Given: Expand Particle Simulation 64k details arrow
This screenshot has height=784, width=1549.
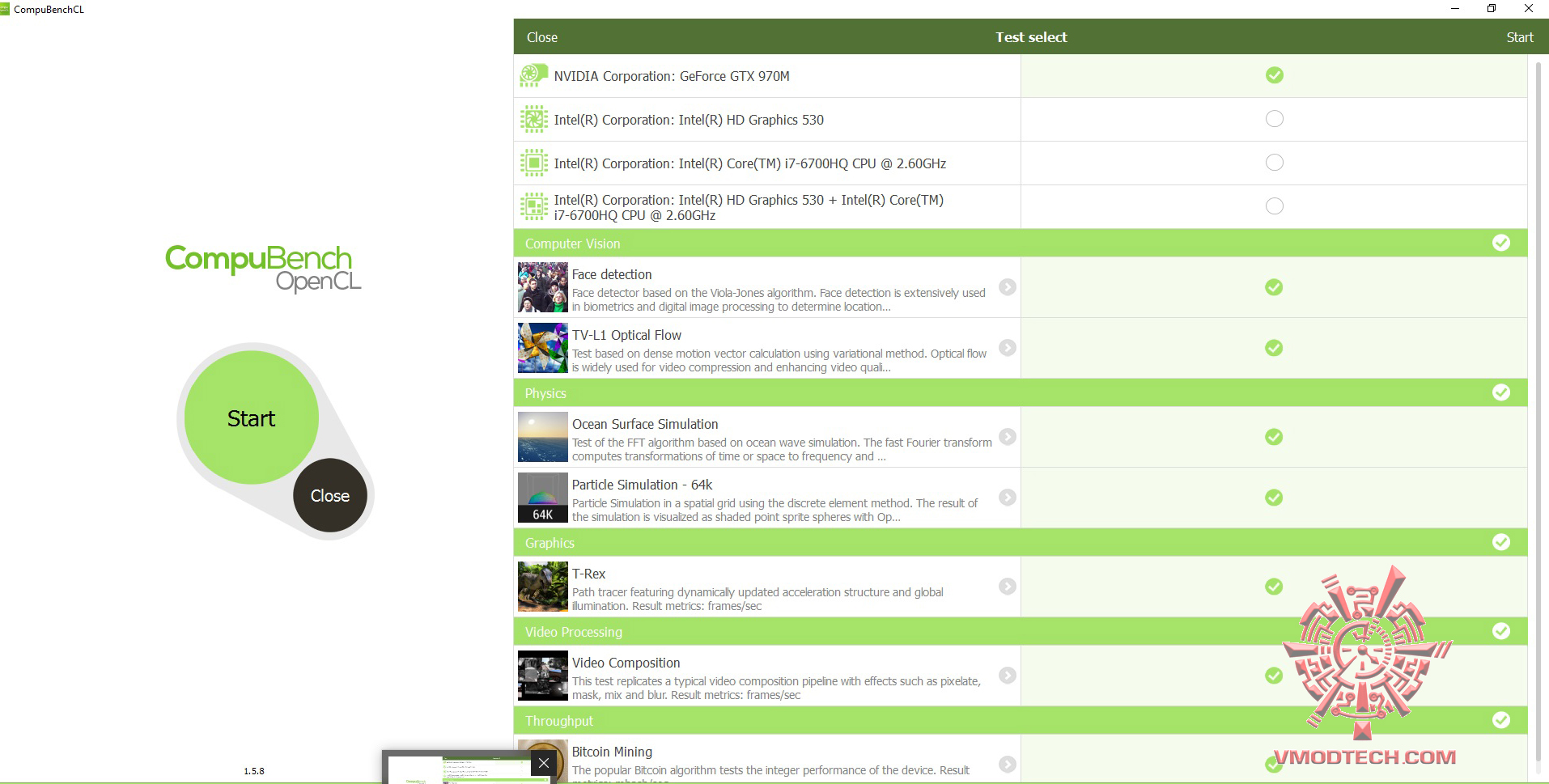Looking at the screenshot, I should [x=1008, y=498].
